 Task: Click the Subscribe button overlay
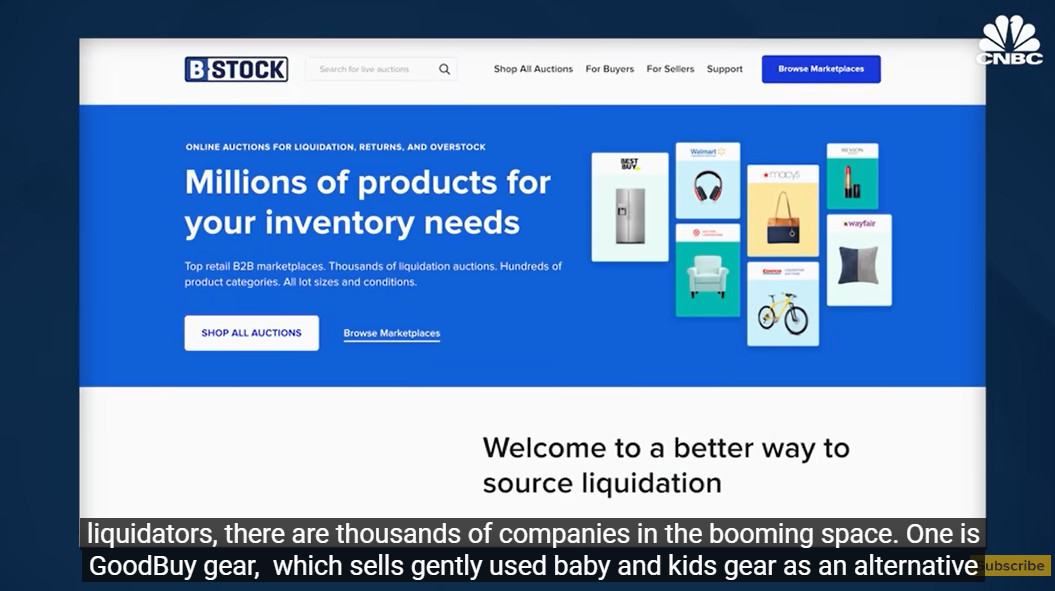(1013, 566)
